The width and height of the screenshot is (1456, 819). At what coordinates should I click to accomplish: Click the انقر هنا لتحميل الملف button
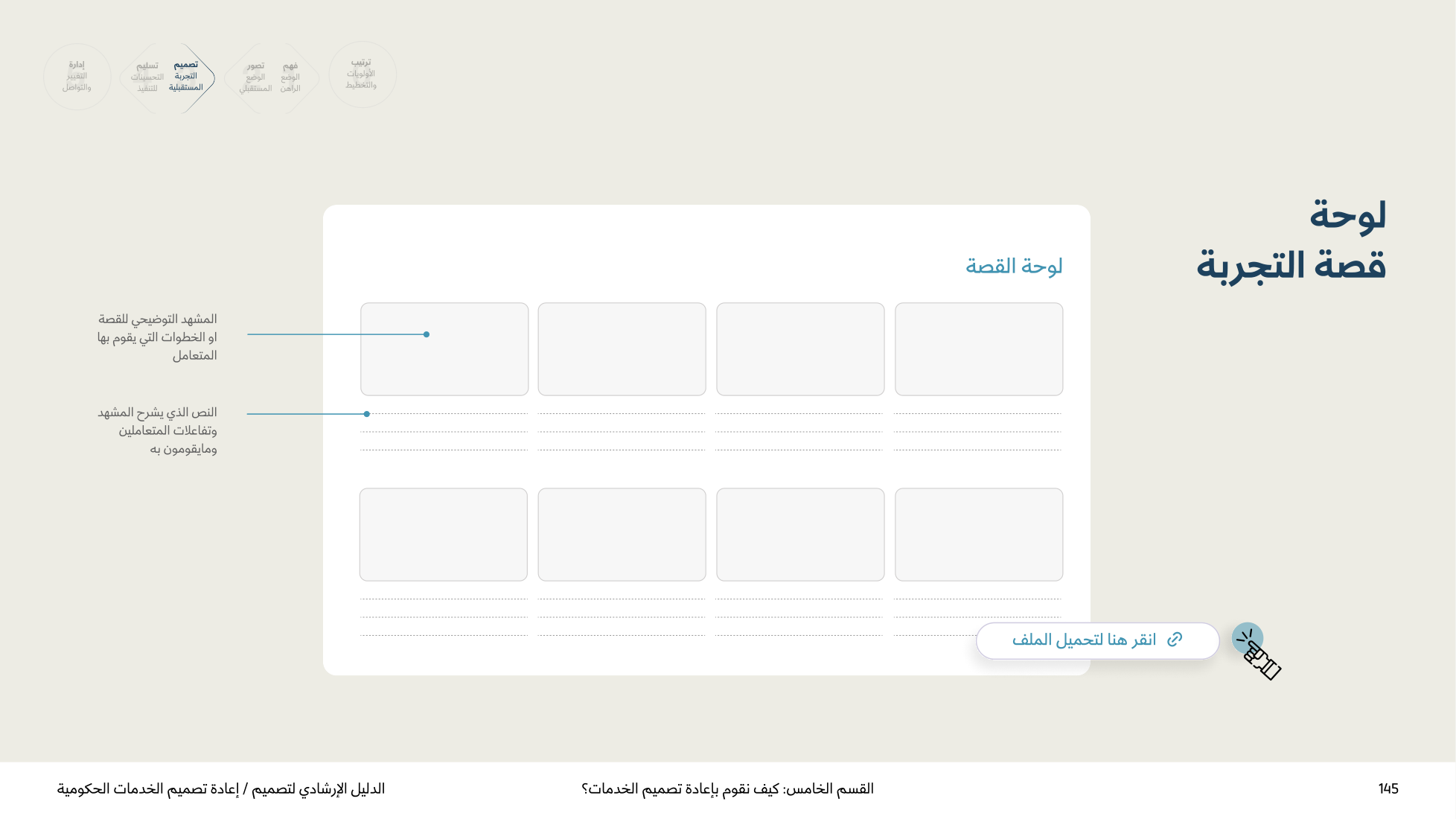click(1097, 640)
